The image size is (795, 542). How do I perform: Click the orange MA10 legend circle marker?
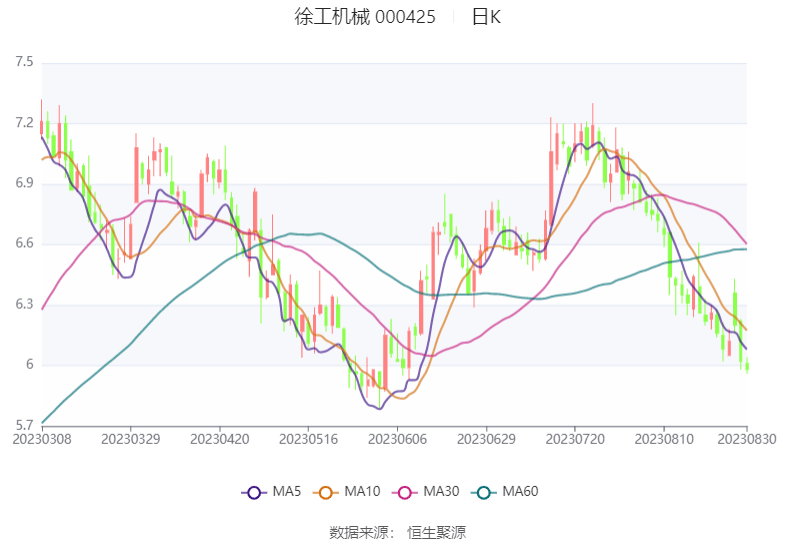(x=325, y=492)
